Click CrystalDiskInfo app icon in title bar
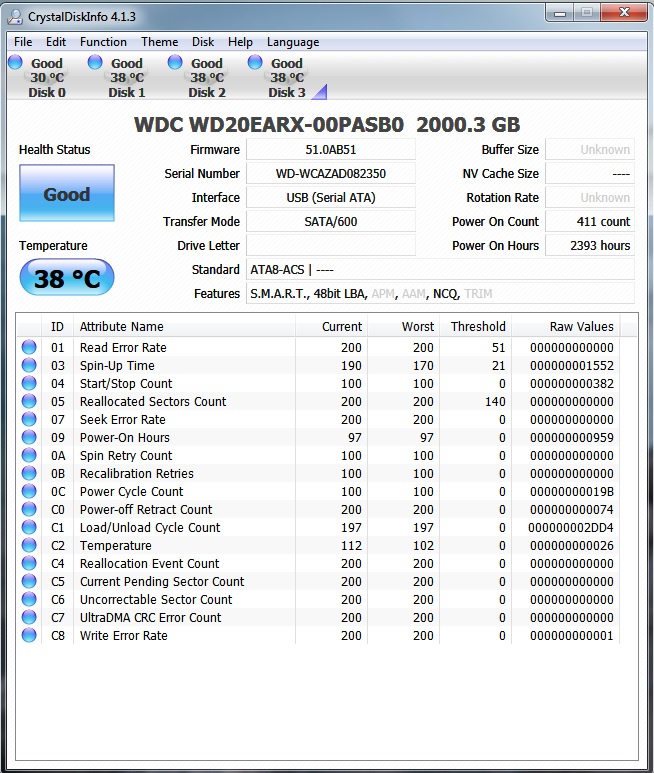This screenshot has height=773, width=654. coord(15,17)
